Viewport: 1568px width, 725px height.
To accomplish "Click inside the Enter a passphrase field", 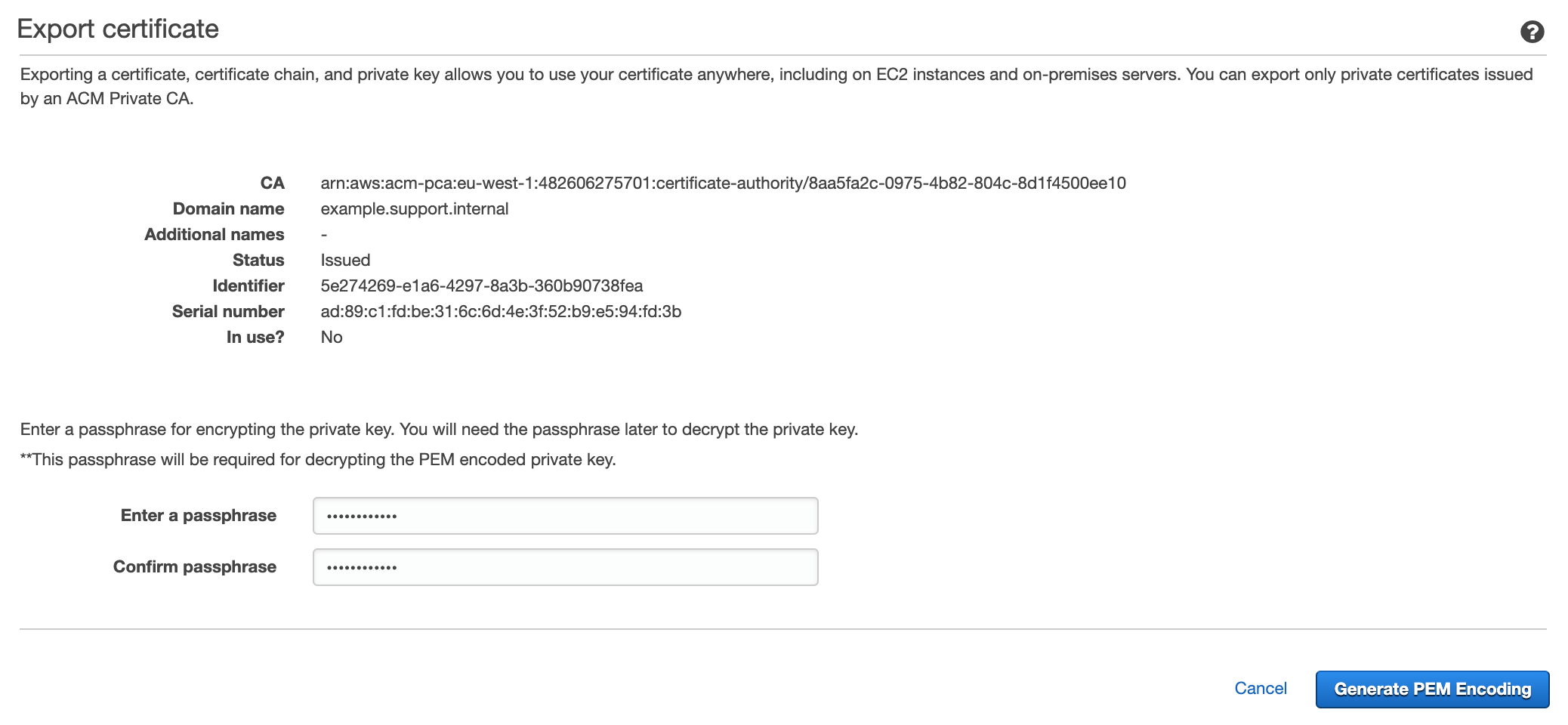I will [x=564, y=515].
